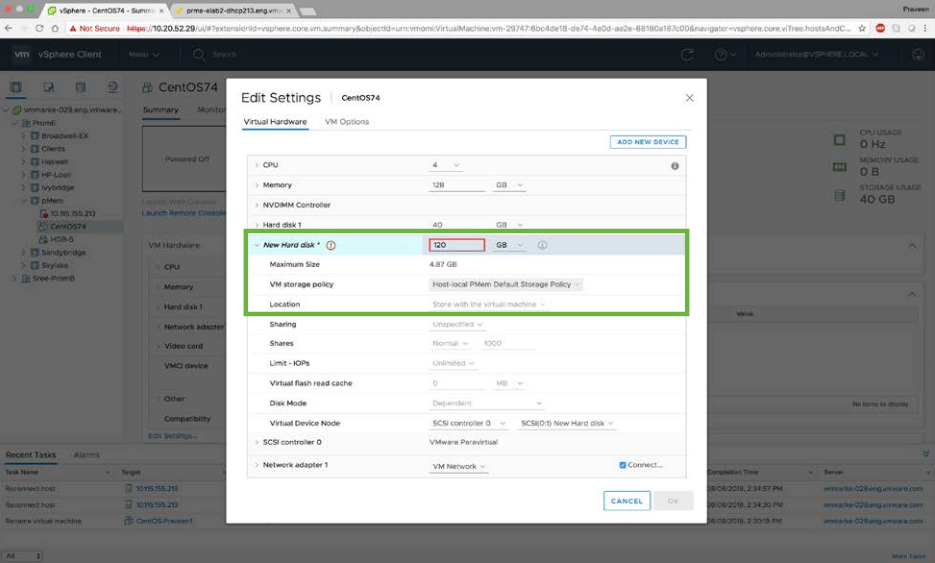The width and height of the screenshot is (935, 563).
Task: Click the Hard disk 1 size field
Action: (457, 225)
